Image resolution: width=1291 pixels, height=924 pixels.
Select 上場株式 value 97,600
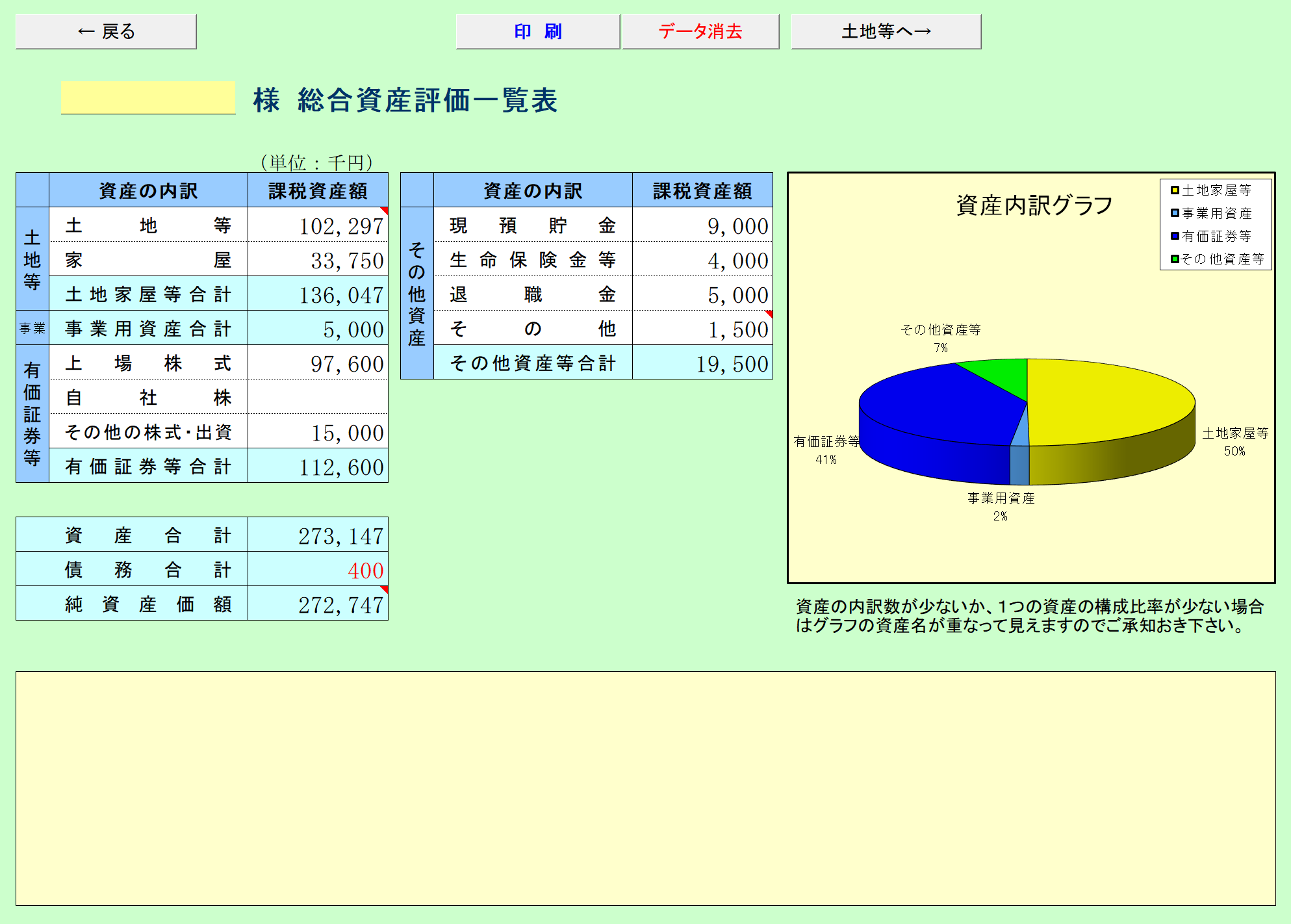318,363
